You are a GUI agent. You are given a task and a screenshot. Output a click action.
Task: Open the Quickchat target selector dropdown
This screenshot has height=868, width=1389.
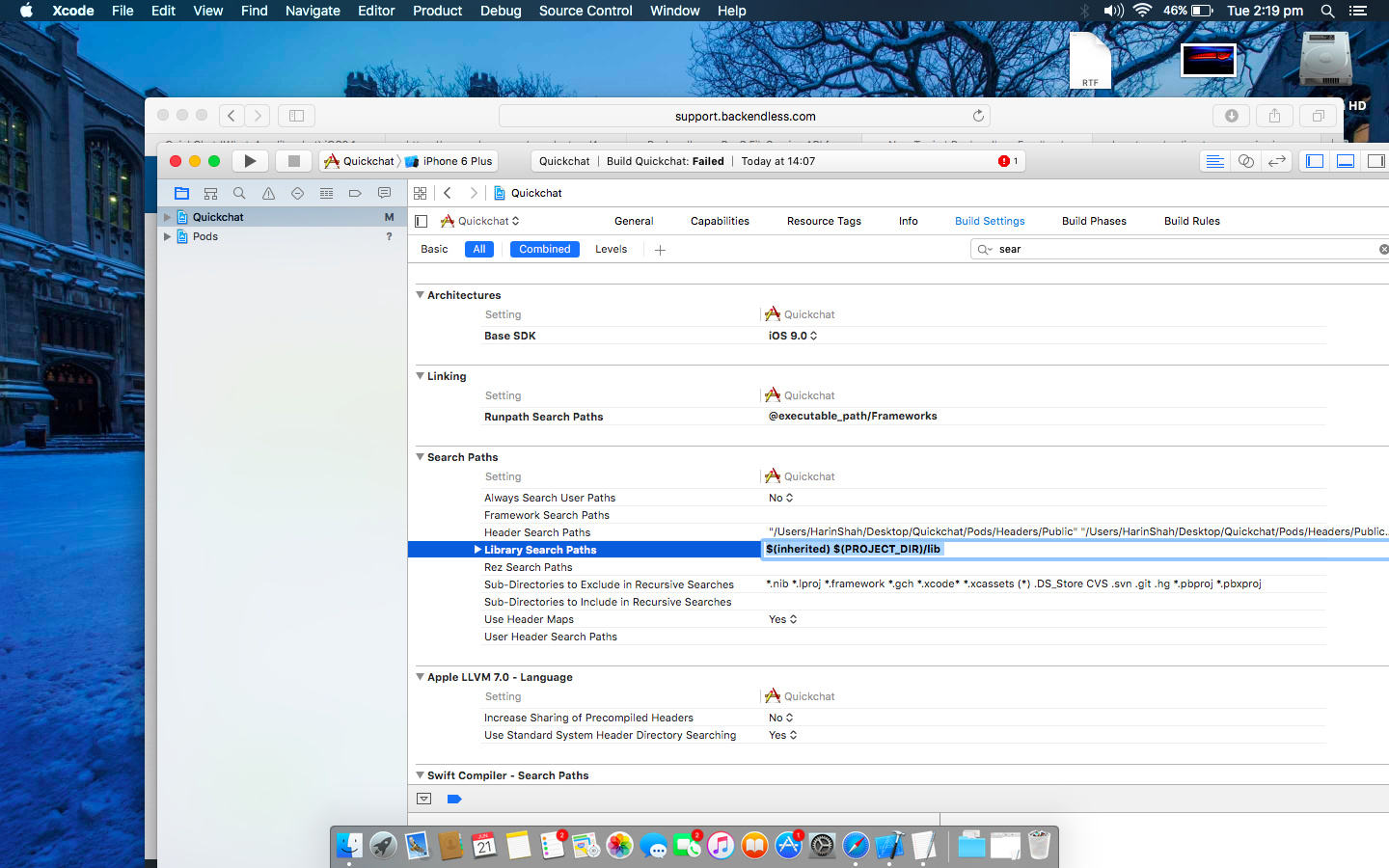(x=480, y=221)
